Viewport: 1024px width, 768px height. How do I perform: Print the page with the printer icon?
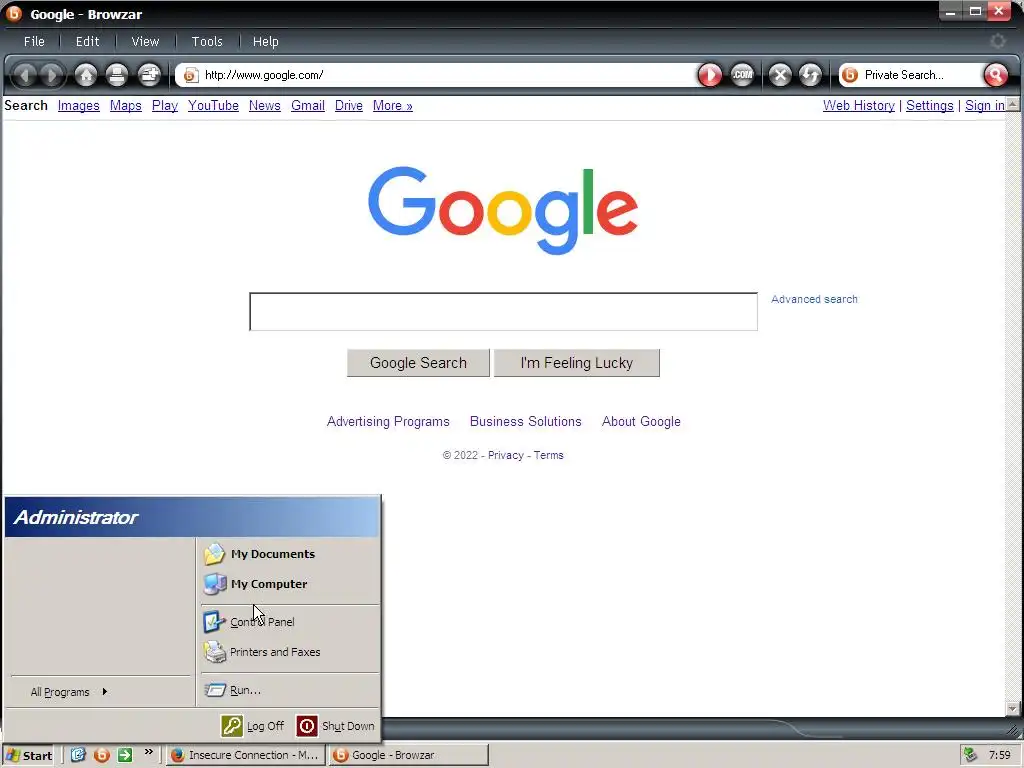117,75
